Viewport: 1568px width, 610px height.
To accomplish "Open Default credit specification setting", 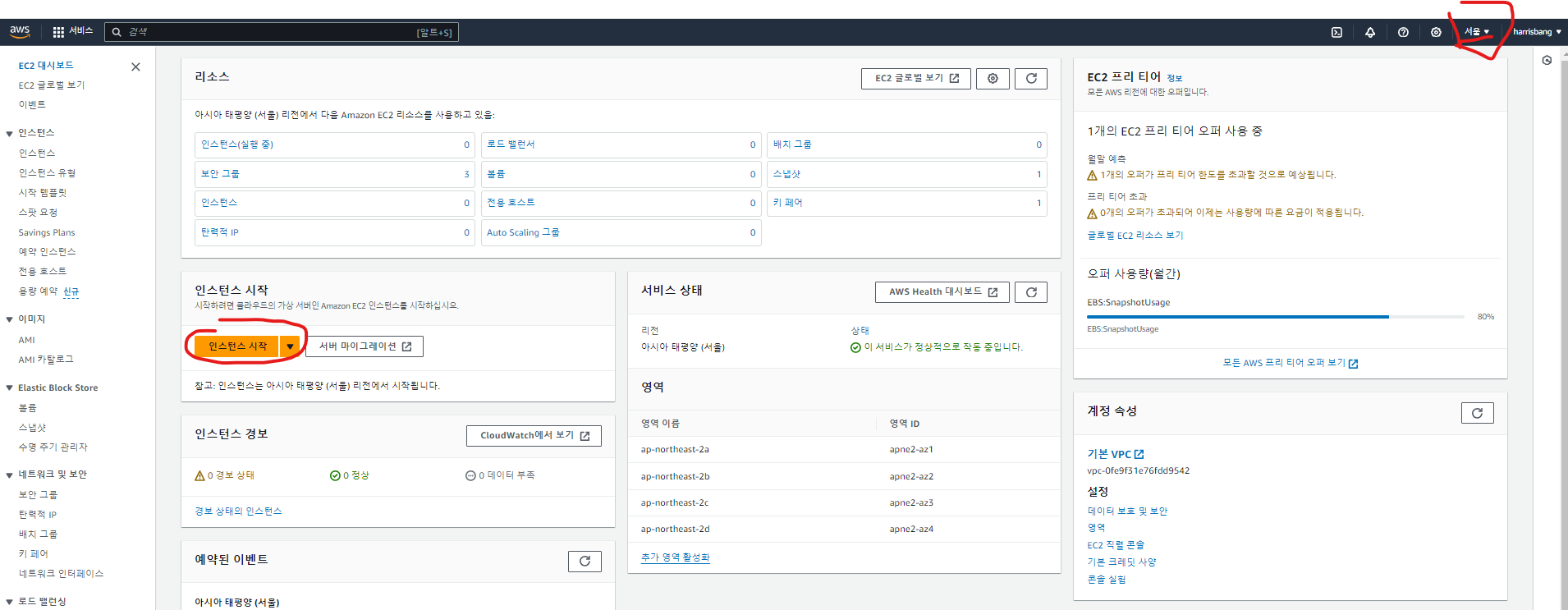I will click(x=1122, y=562).
